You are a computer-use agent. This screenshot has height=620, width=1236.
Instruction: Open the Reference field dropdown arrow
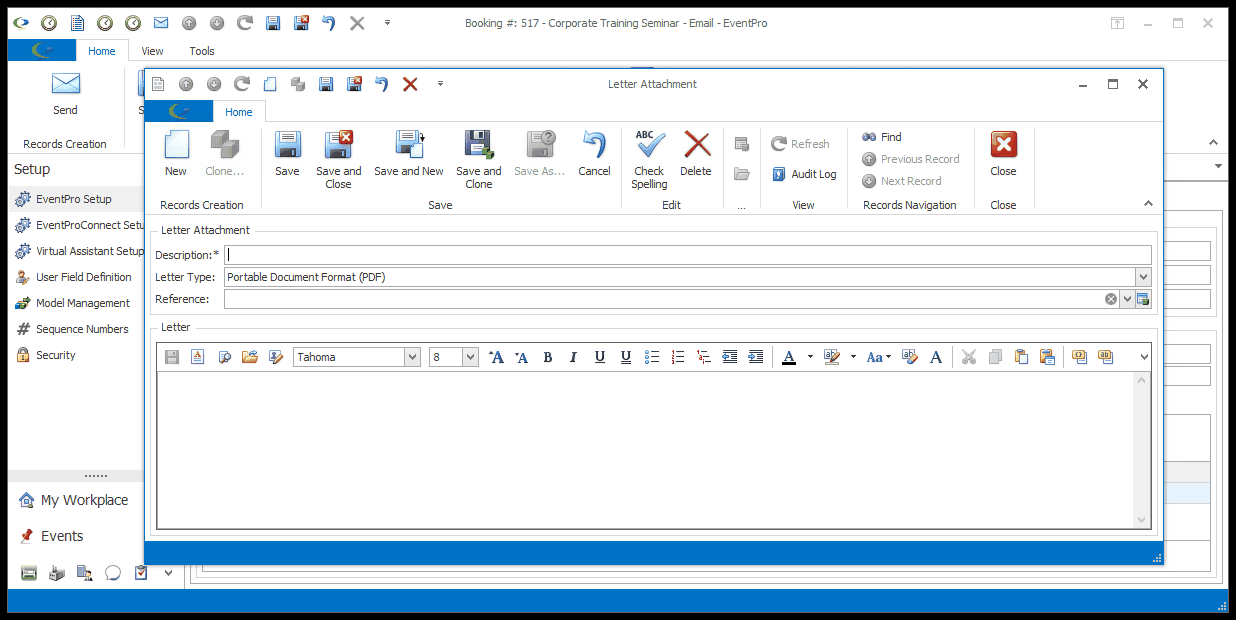(x=1127, y=299)
